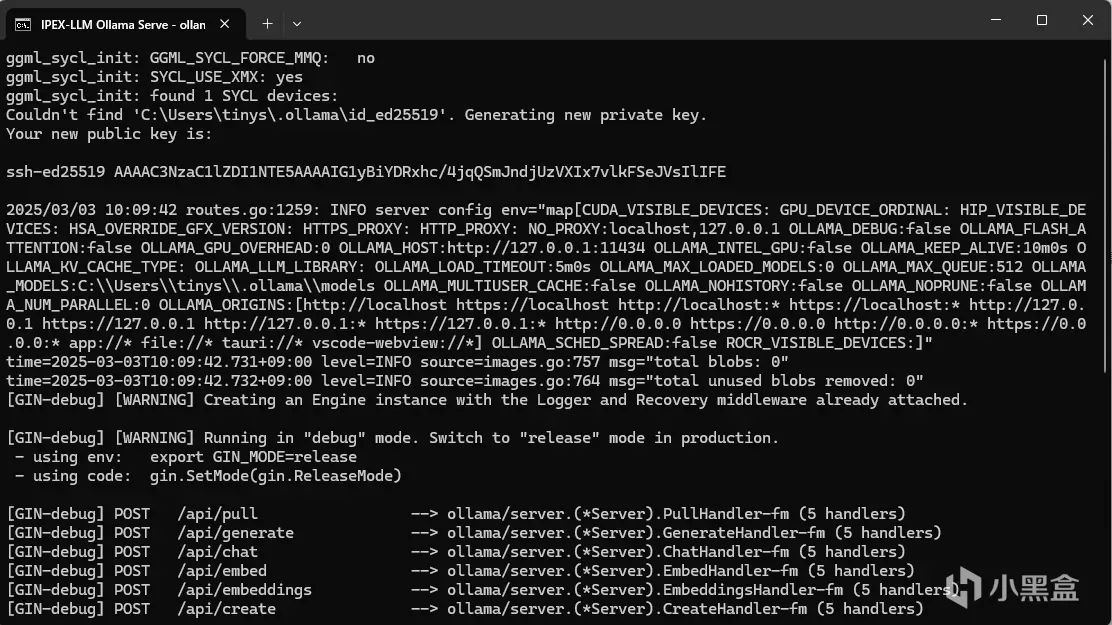Maximize the terminal window
This screenshot has width=1112, height=625.
coord(1041,21)
